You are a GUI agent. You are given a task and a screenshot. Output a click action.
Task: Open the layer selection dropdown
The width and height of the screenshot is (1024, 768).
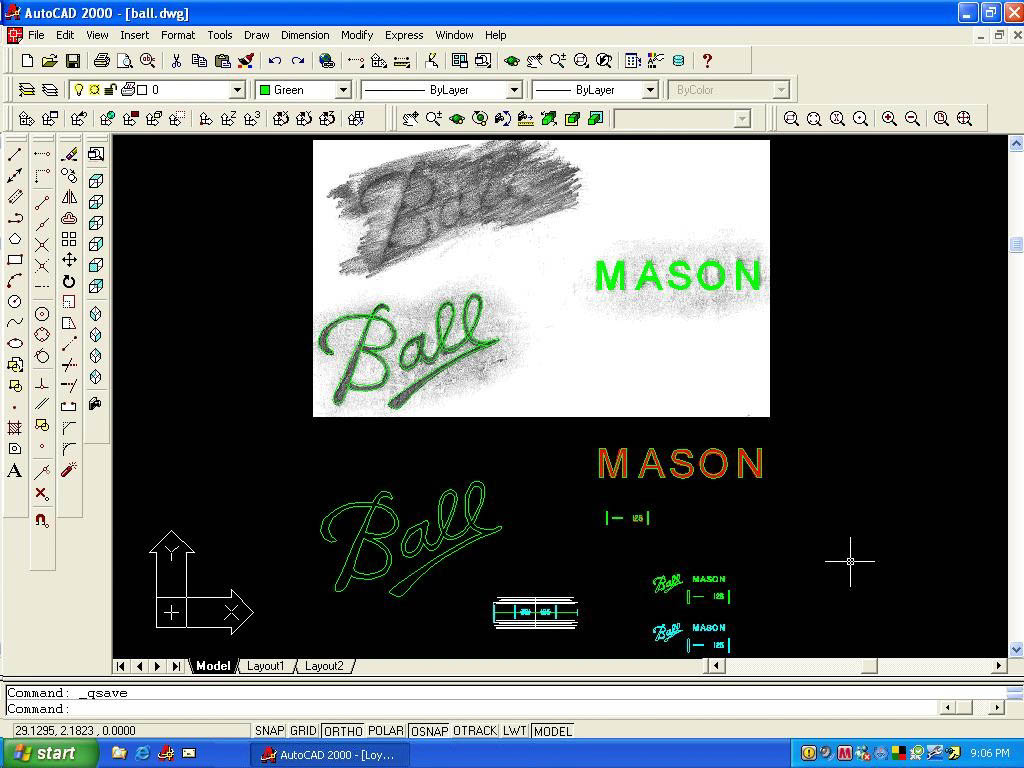[x=238, y=89]
